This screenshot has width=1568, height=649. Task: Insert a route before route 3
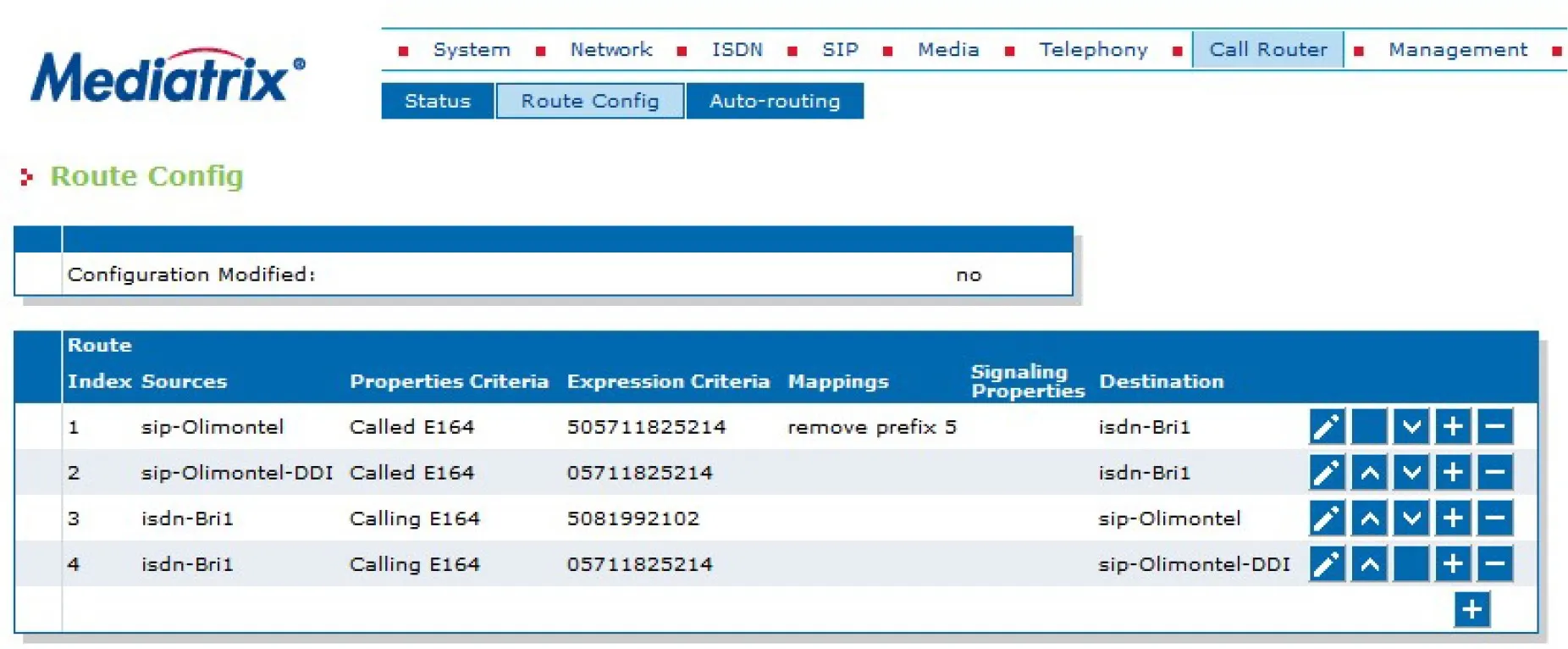click(1453, 518)
